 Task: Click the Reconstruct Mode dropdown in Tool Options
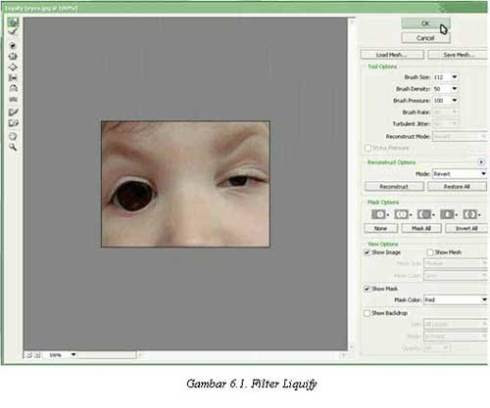click(x=459, y=136)
